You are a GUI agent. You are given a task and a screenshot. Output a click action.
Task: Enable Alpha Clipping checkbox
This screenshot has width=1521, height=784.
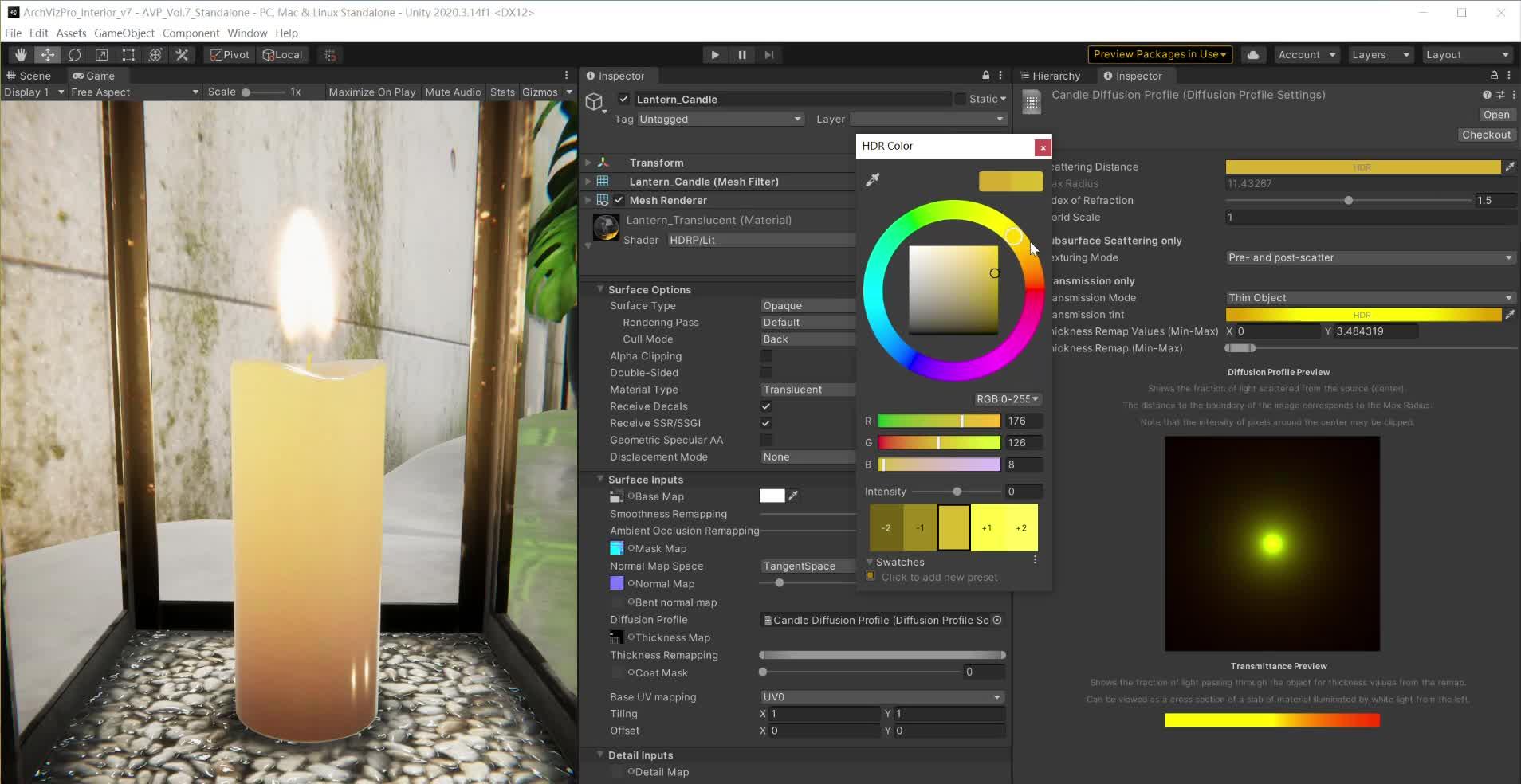click(766, 356)
